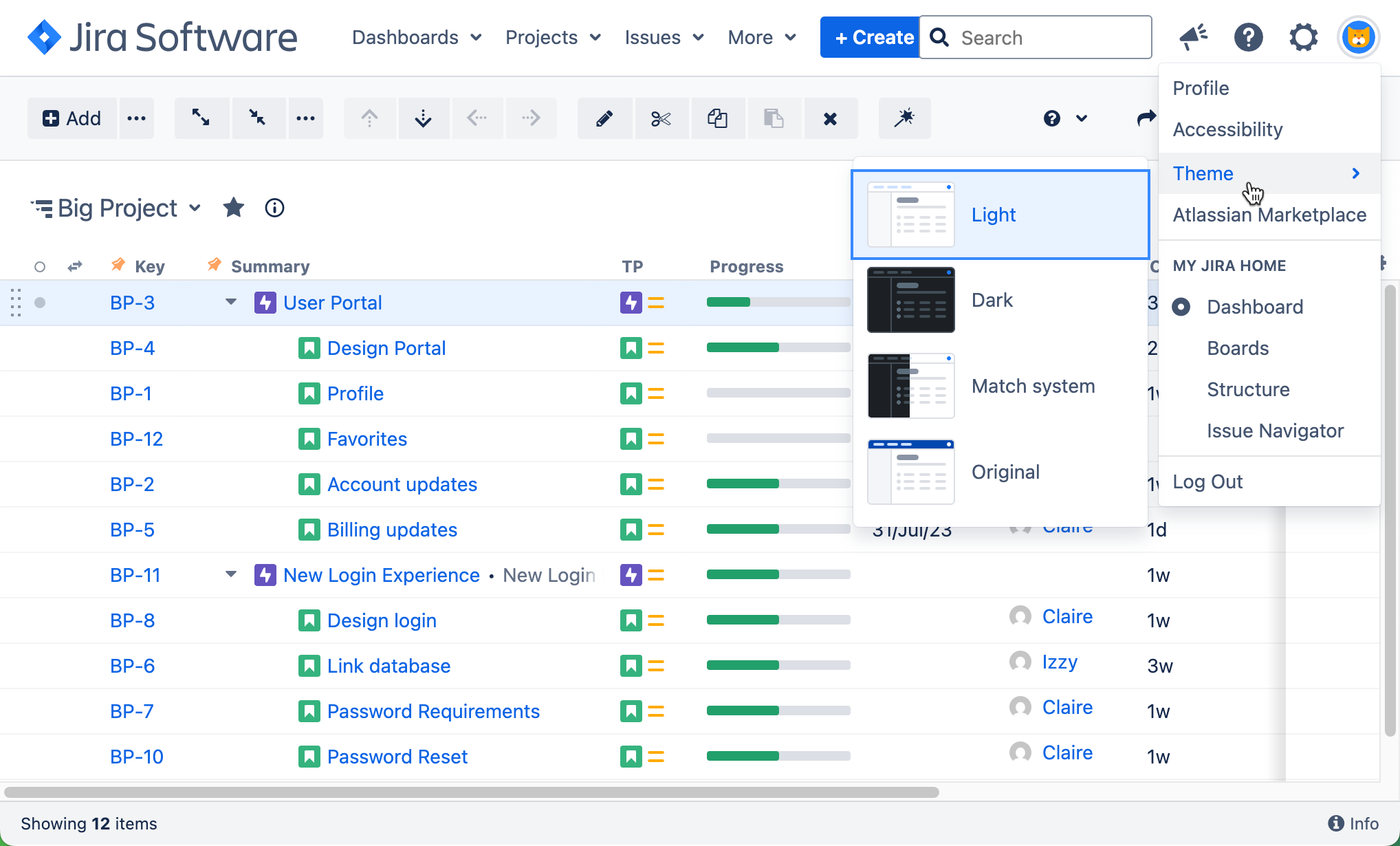Star the Big Project structure

point(234,208)
